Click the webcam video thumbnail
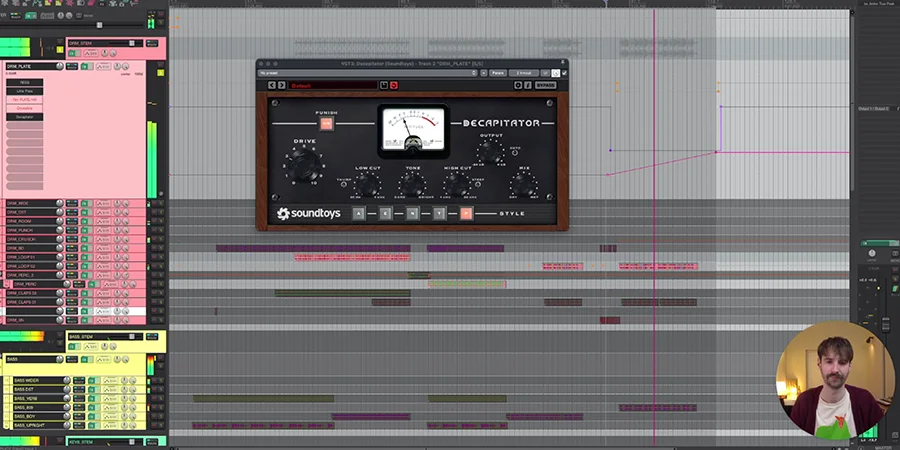This screenshot has width=900, height=450. pyautogui.click(x=835, y=380)
